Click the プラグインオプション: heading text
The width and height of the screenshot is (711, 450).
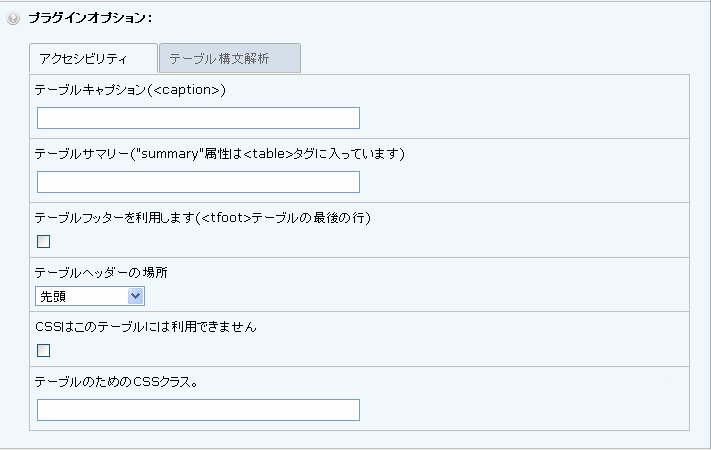tap(90, 18)
